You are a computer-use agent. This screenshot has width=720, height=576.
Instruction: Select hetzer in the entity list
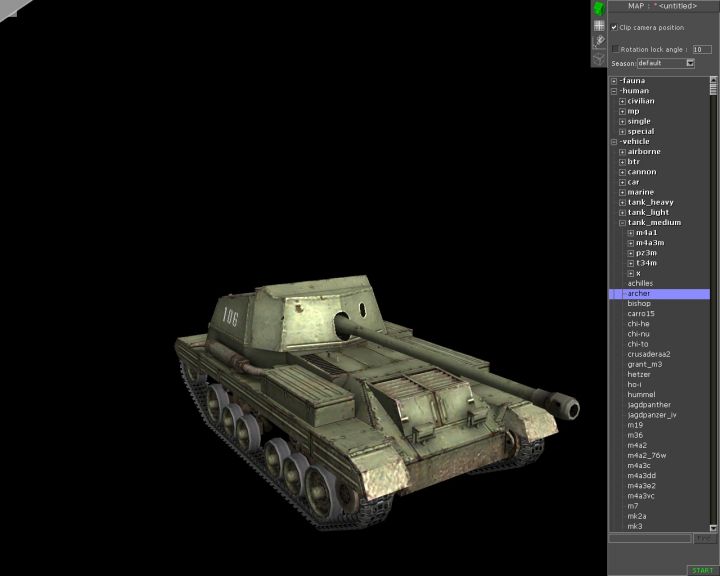pyautogui.click(x=638, y=374)
